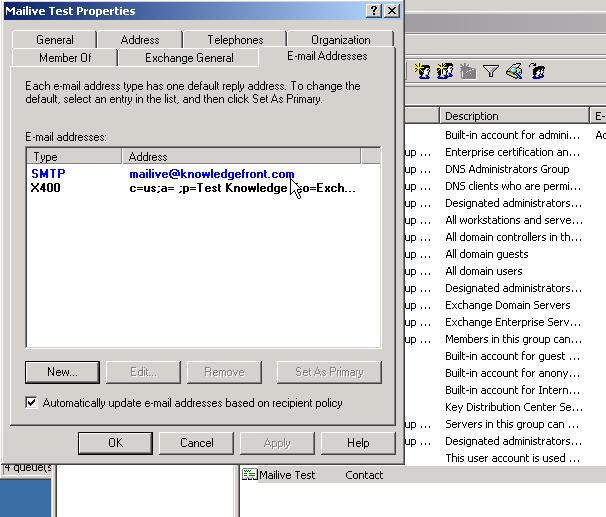Select 'This user account is used ...' row

pos(512,458)
